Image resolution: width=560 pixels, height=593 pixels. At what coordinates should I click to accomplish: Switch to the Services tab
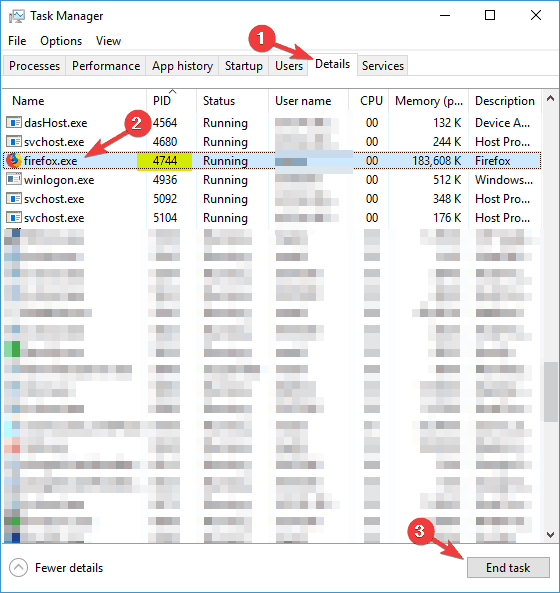click(x=383, y=66)
